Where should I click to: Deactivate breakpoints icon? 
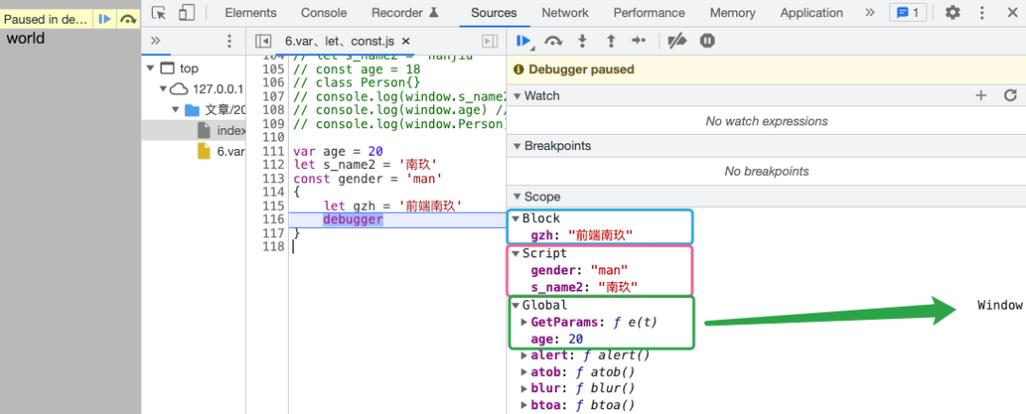click(x=677, y=41)
